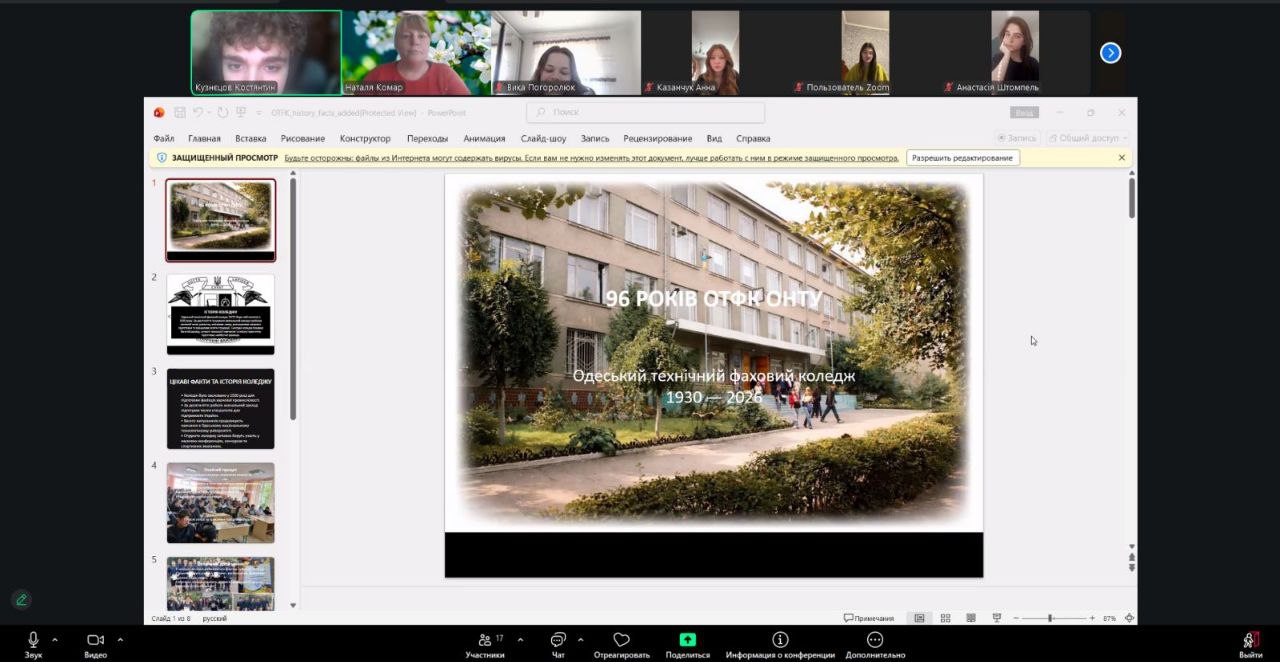This screenshot has height=662, width=1280.
Task: Open the Вставка ribbon tab
Action: (x=250, y=138)
